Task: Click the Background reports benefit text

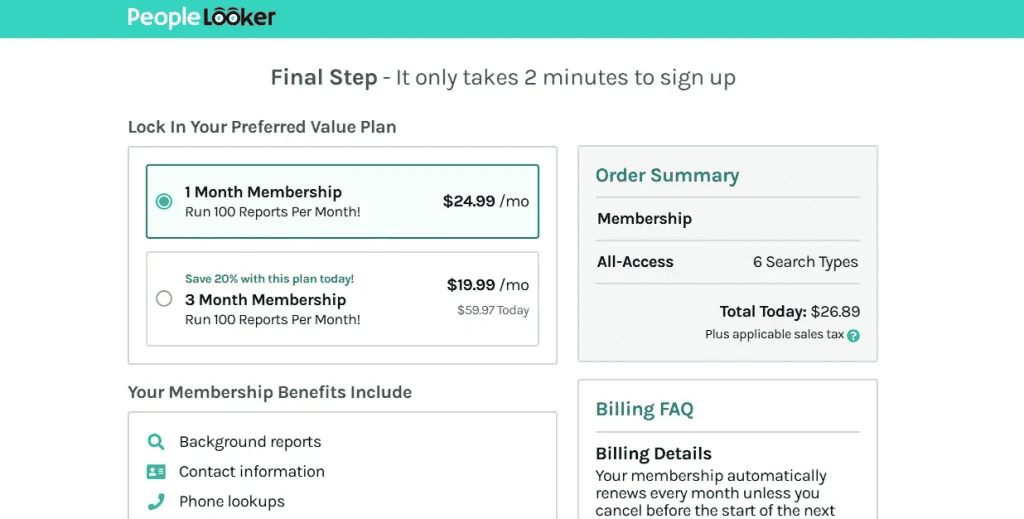Action: point(250,442)
